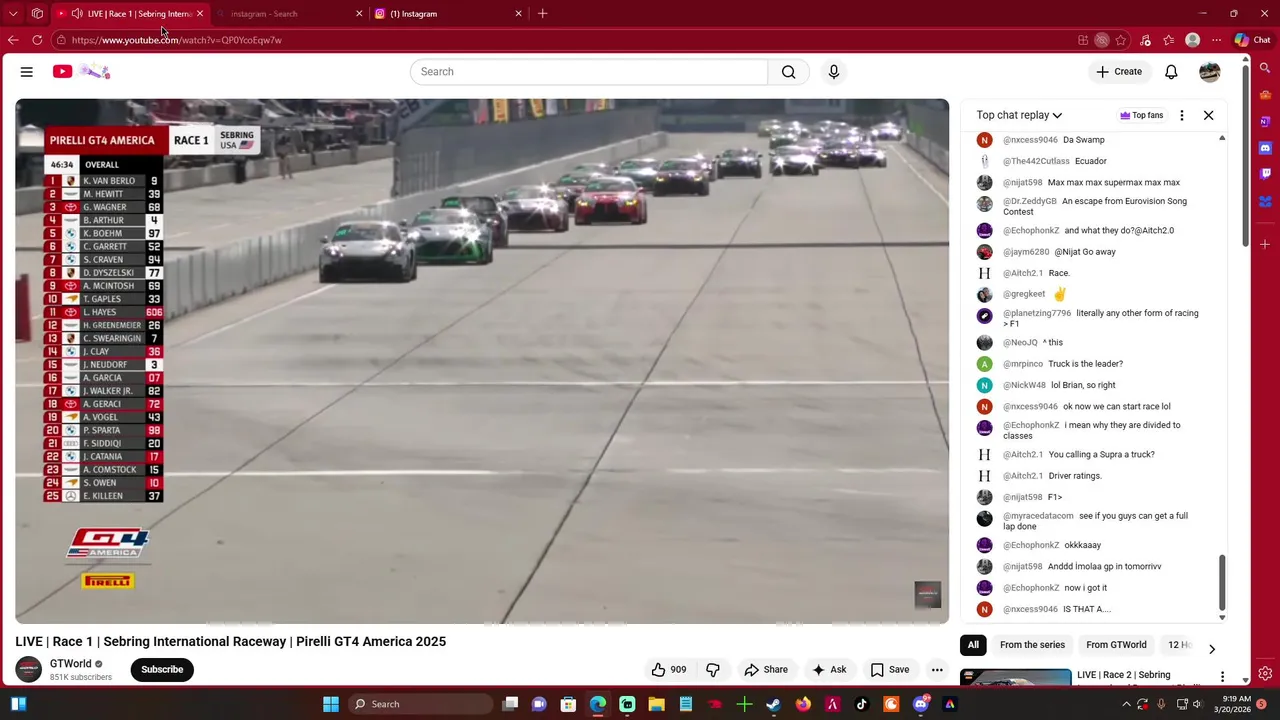Select the All filter chip

[973, 645]
